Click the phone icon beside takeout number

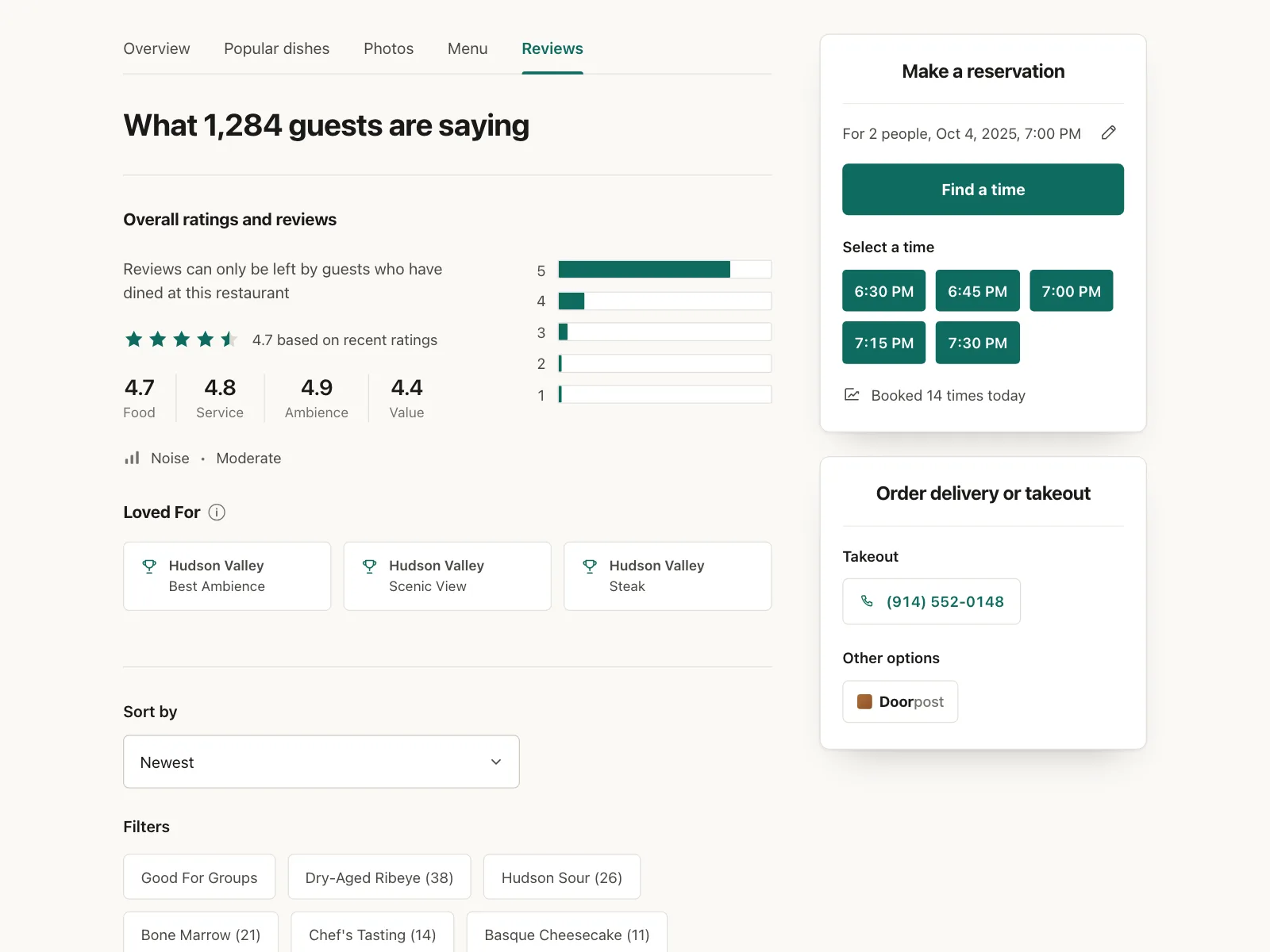(x=867, y=601)
